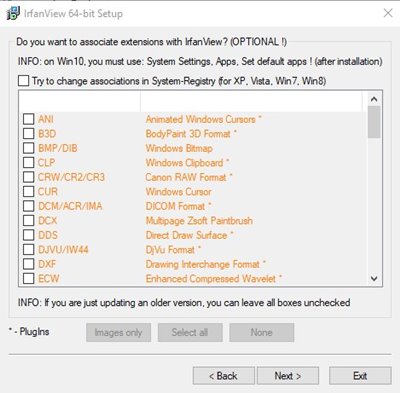Click the Animated Windows Cursors description
This screenshot has width=400, height=393.
[203, 119]
